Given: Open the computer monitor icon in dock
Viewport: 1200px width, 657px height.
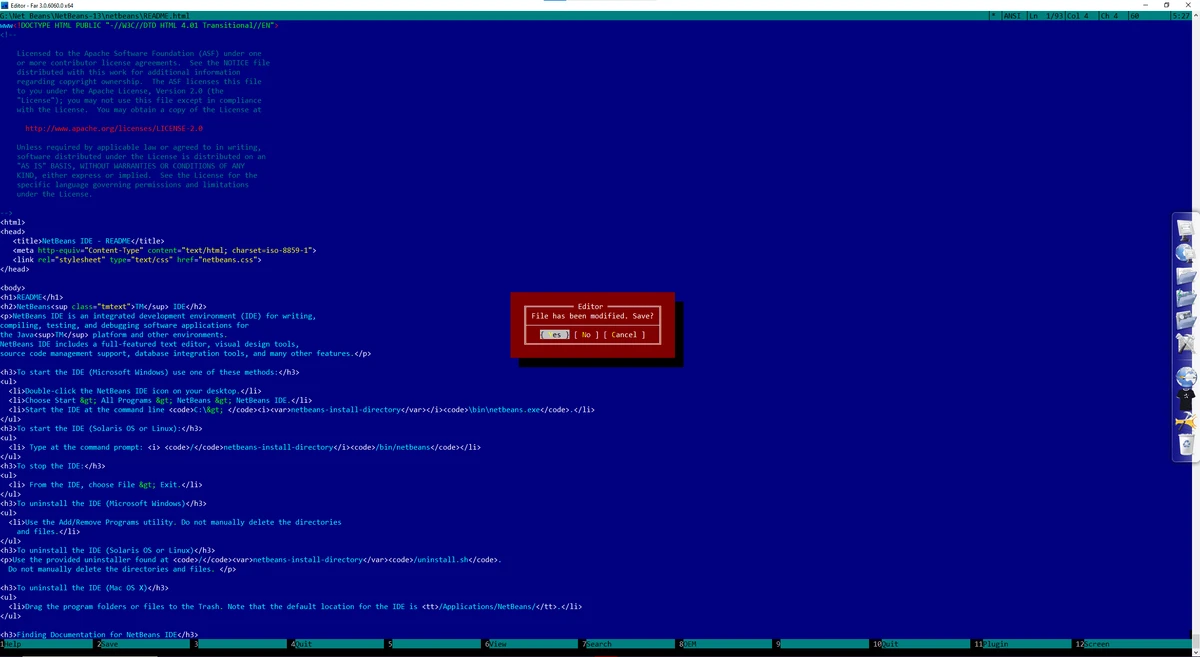Looking at the screenshot, I should (x=1186, y=231).
